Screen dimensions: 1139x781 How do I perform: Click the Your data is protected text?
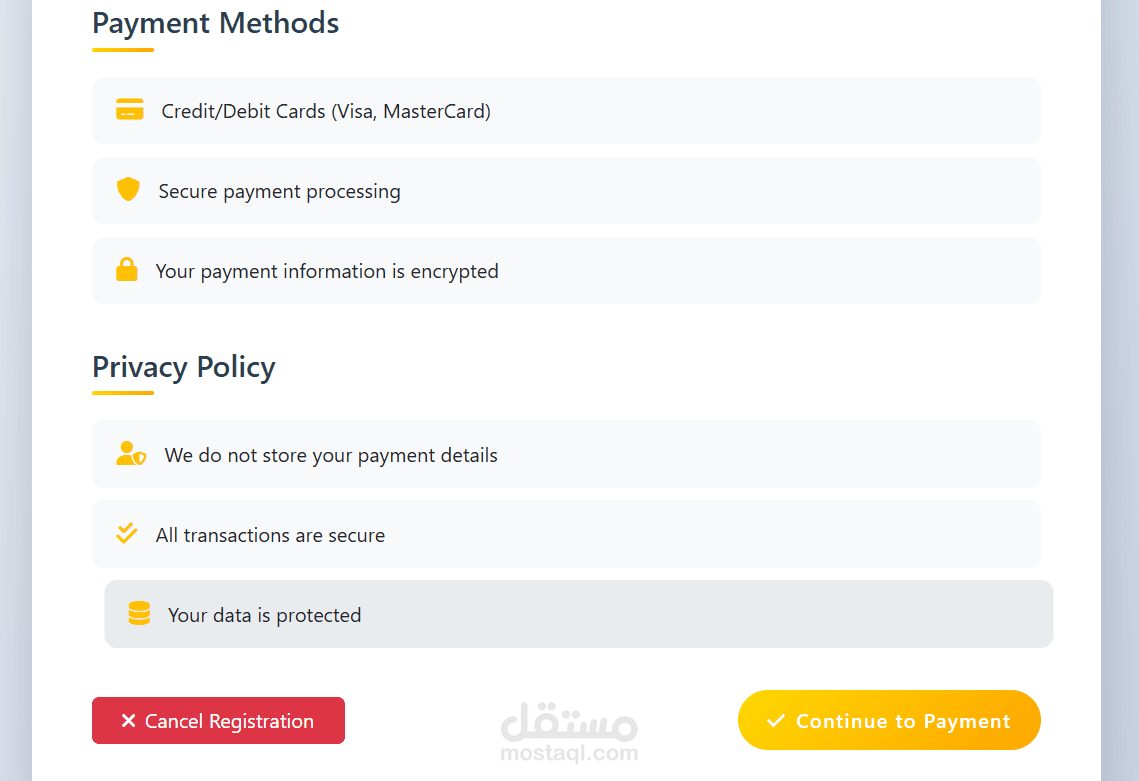264,615
